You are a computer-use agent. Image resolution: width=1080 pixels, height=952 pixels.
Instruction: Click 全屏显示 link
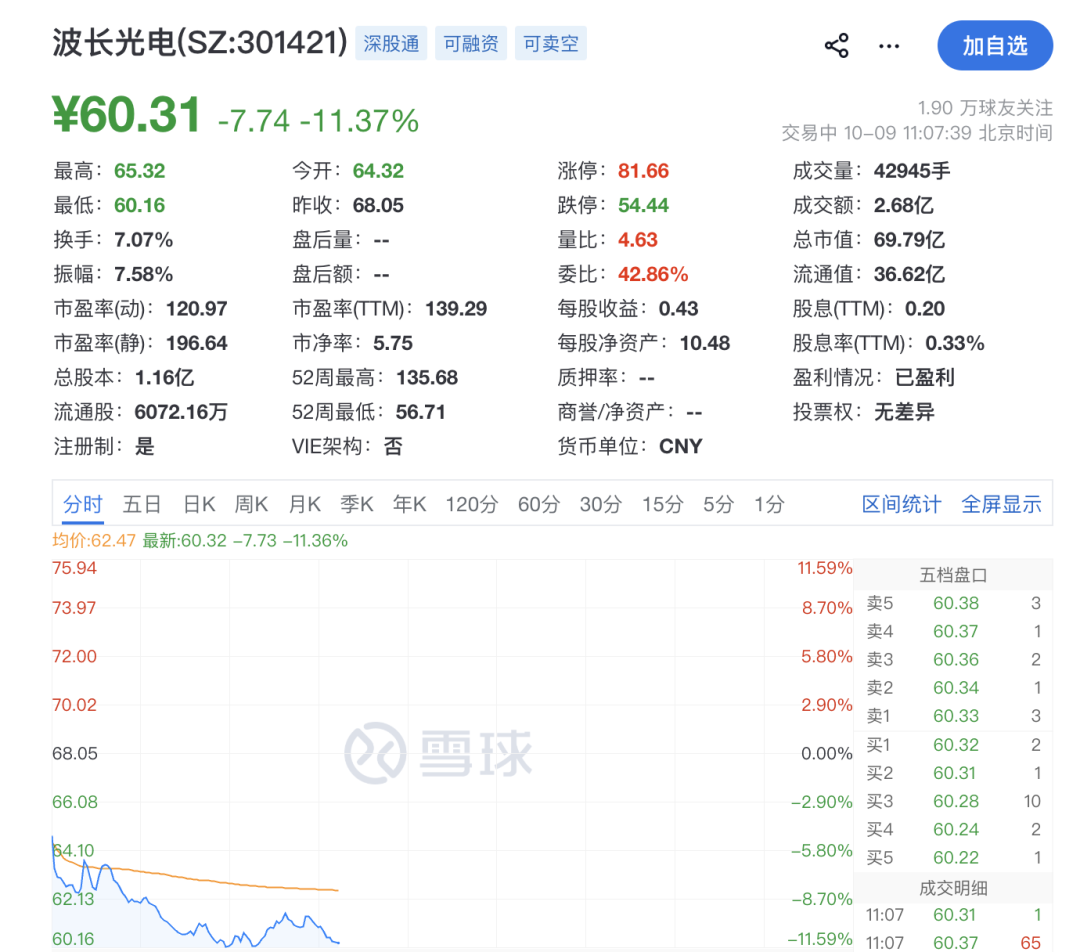pyautogui.click(x=1001, y=504)
